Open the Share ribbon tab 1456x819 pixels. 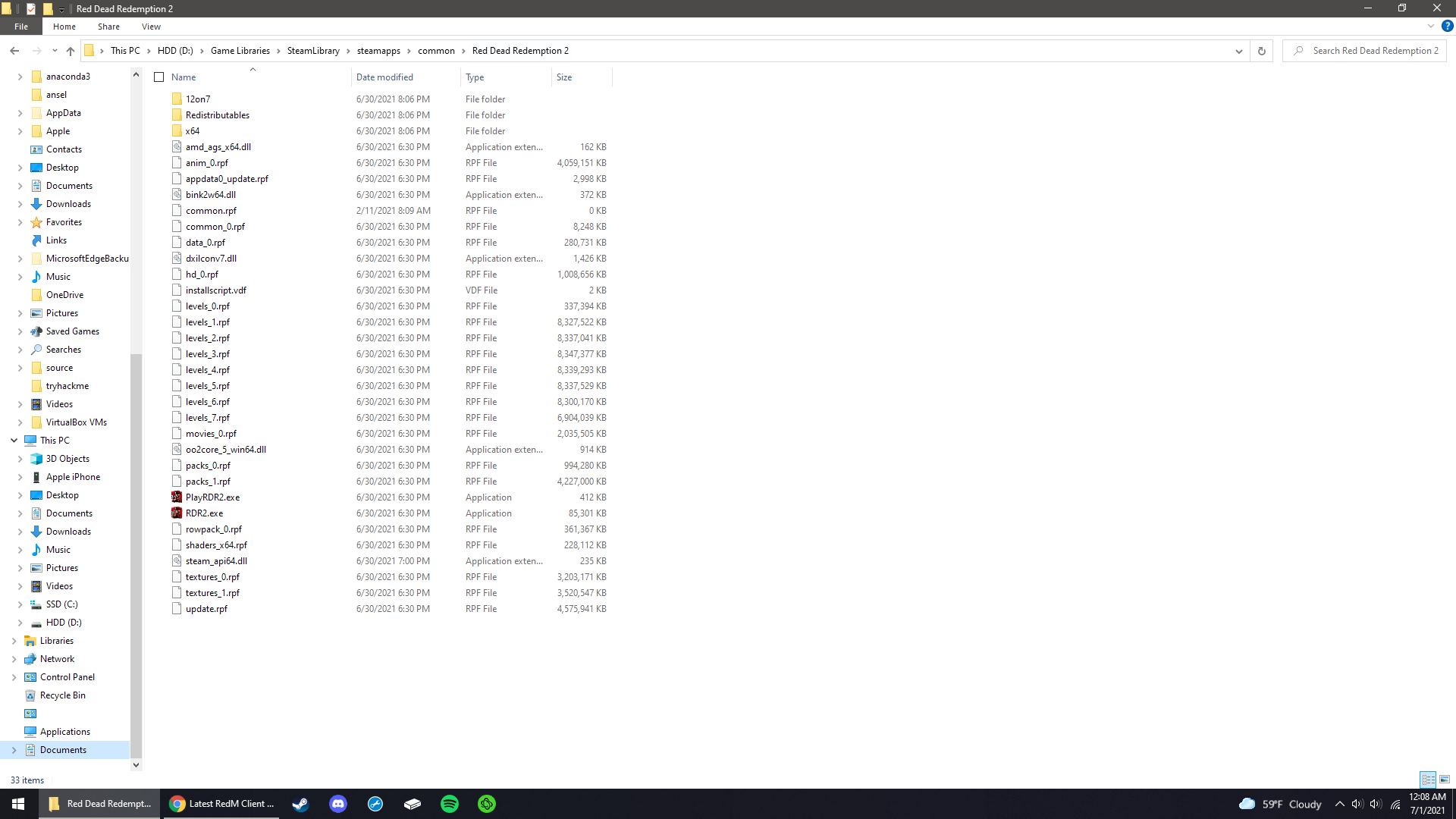(108, 26)
